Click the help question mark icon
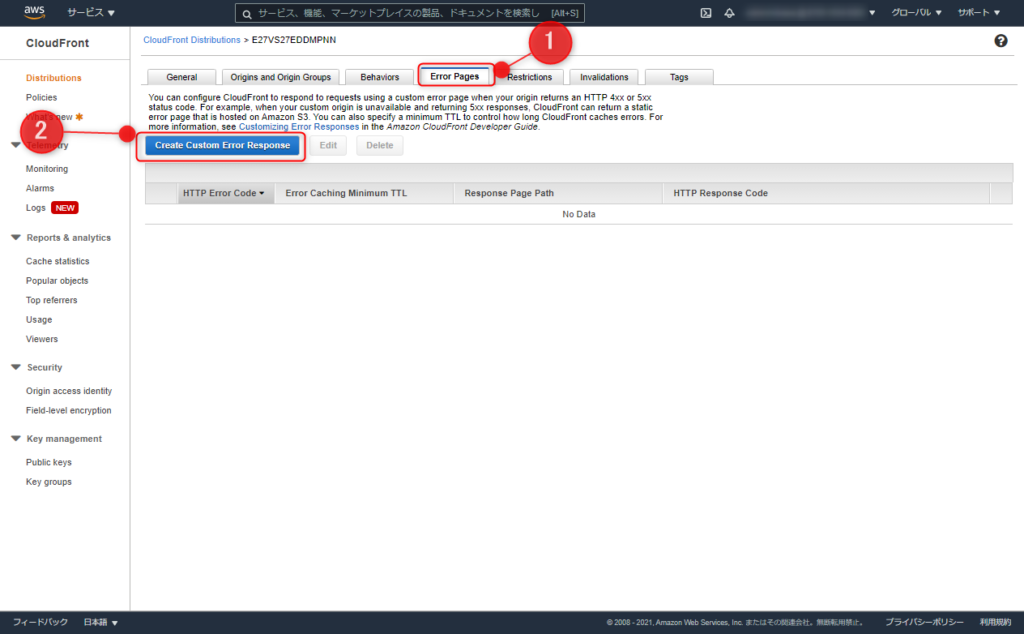 point(1000,40)
